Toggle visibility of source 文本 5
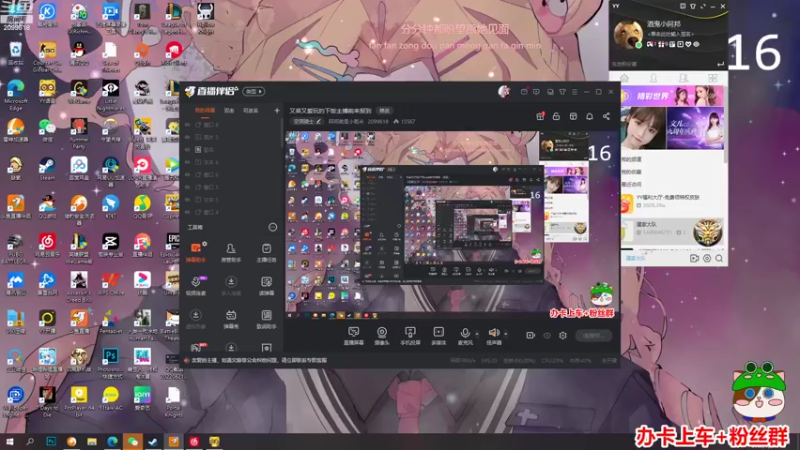 pyautogui.click(x=187, y=199)
